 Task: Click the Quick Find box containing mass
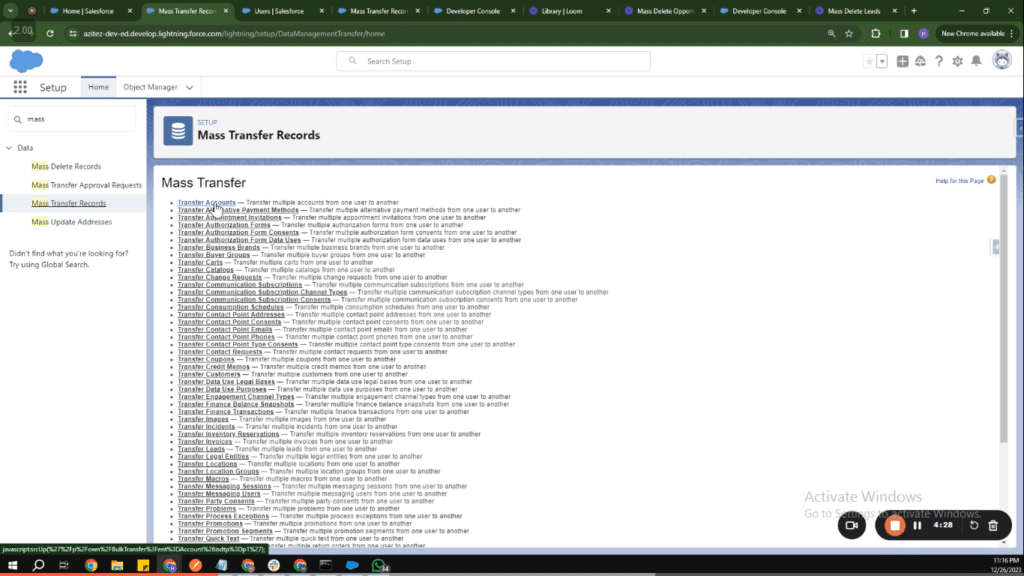tap(72, 120)
